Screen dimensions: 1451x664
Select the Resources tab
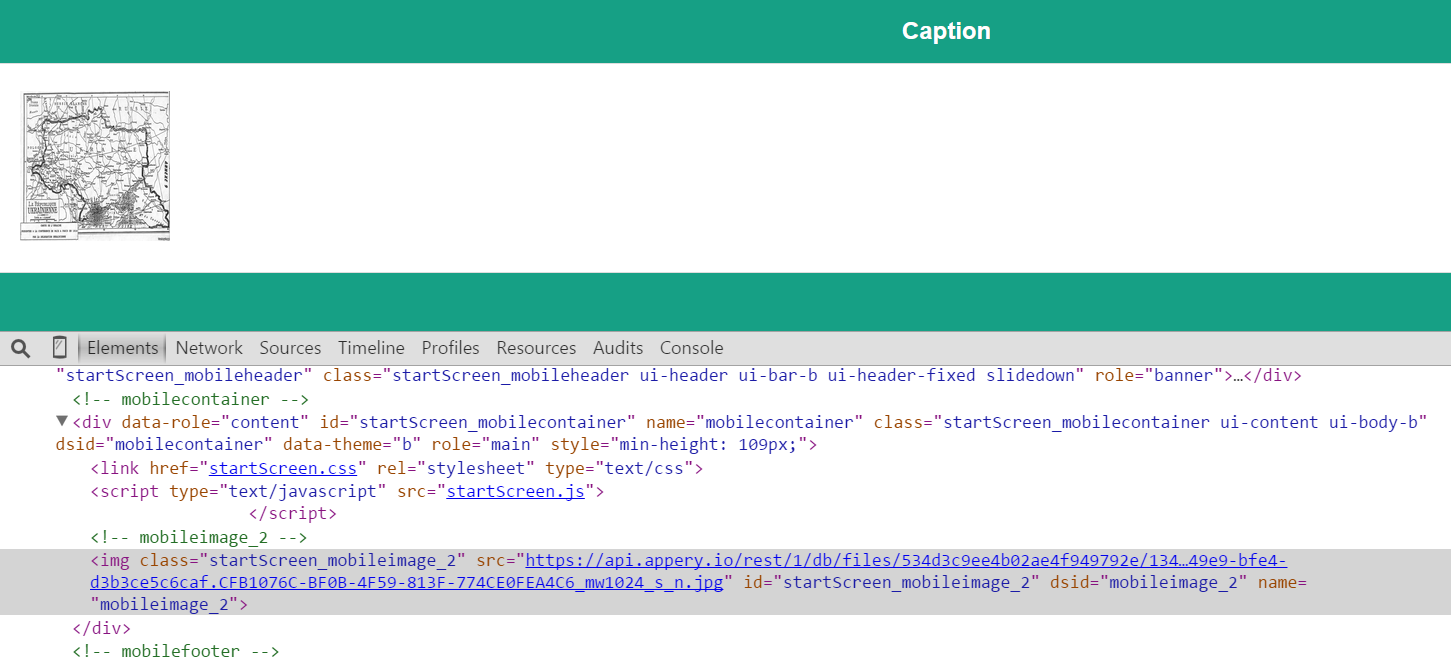click(536, 348)
